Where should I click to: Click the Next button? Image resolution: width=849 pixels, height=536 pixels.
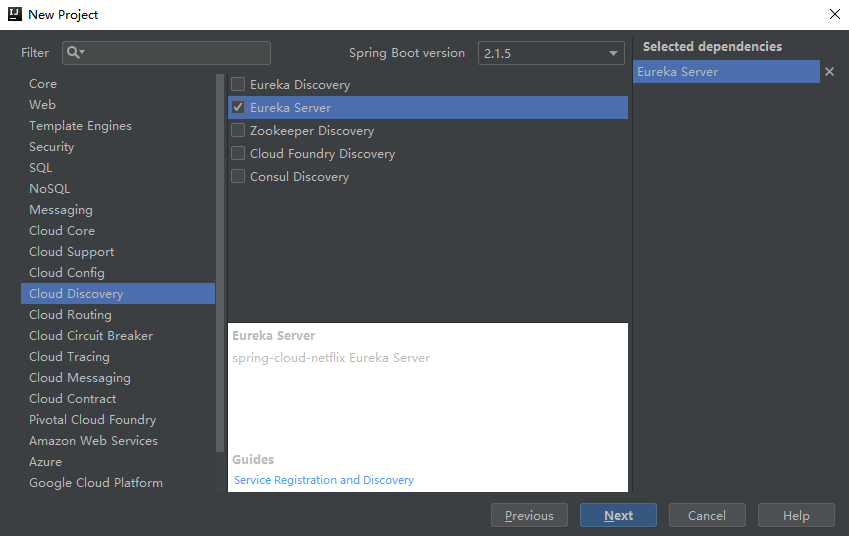[x=618, y=515]
